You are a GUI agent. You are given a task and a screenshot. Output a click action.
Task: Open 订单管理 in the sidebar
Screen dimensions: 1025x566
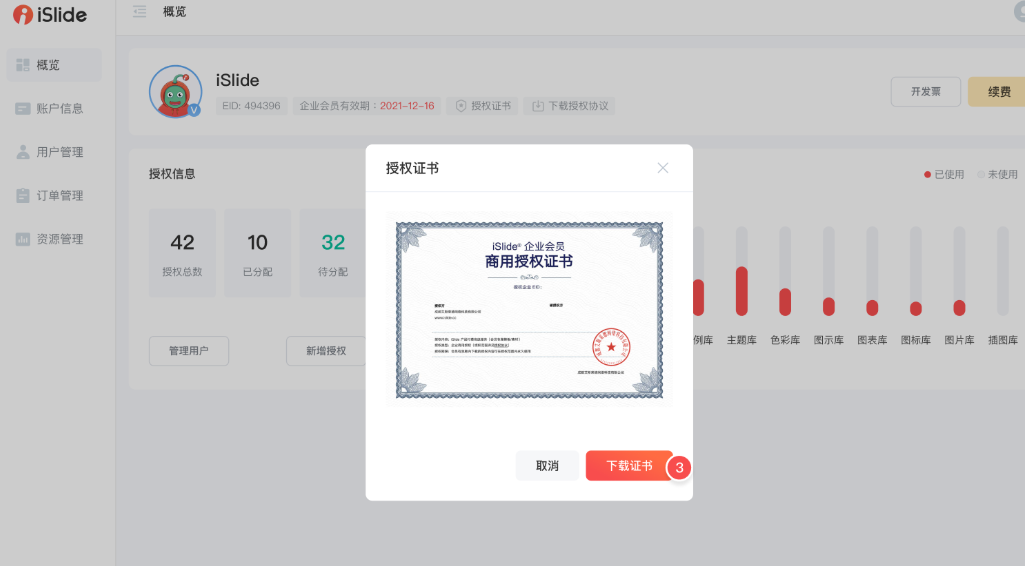(59, 196)
